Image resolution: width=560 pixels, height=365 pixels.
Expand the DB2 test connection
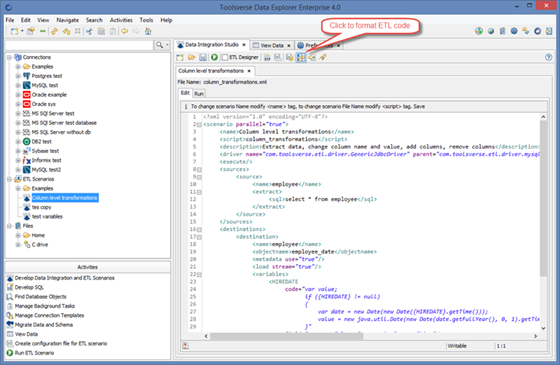tap(18, 141)
